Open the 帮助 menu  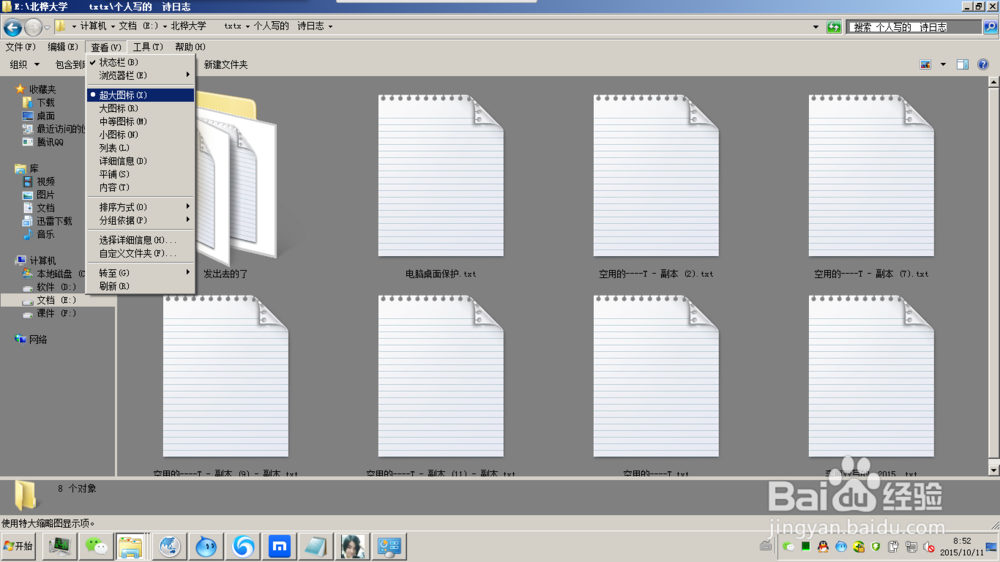(190, 47)
